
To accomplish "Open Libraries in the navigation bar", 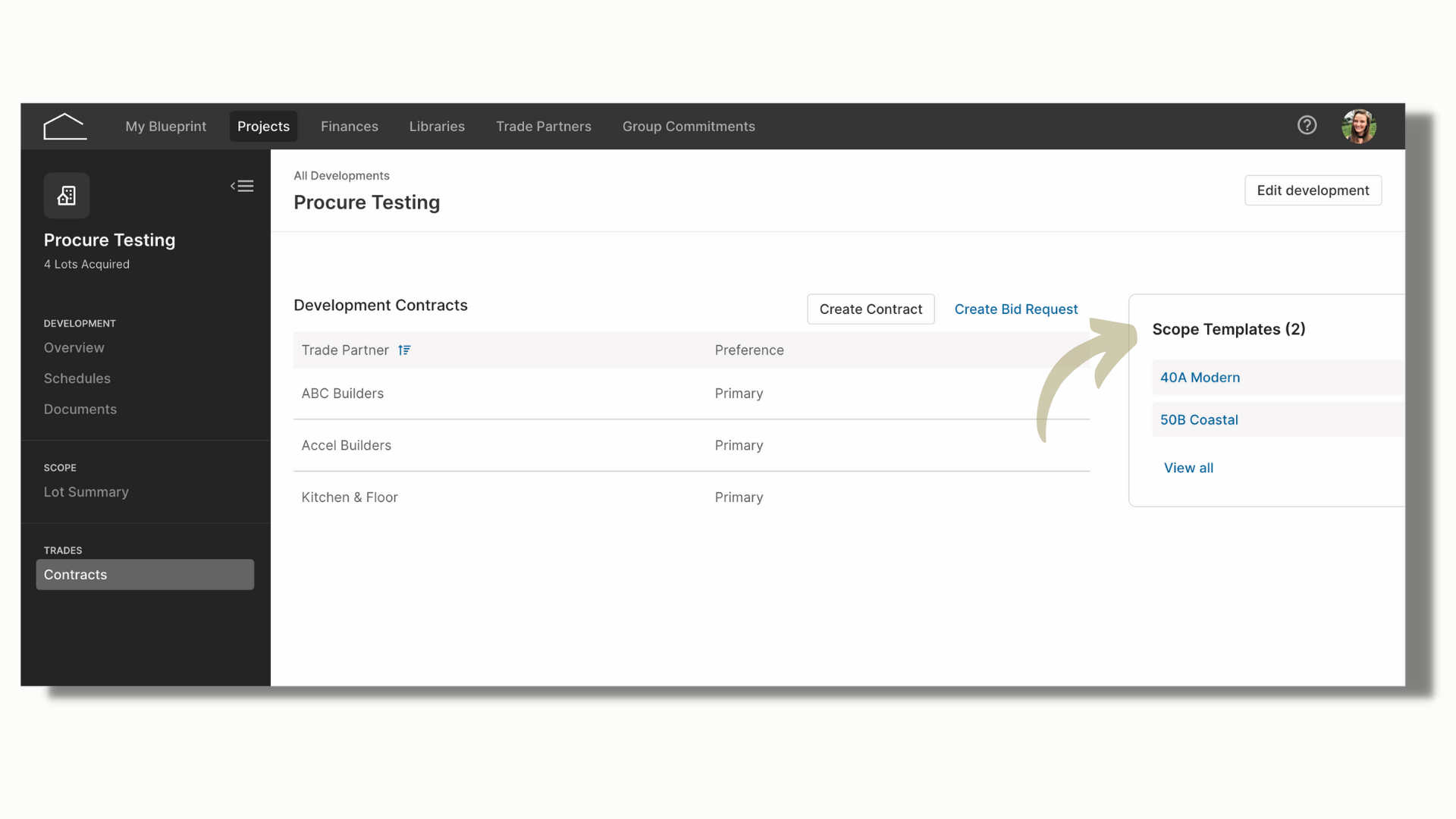I will click(437, 127).
